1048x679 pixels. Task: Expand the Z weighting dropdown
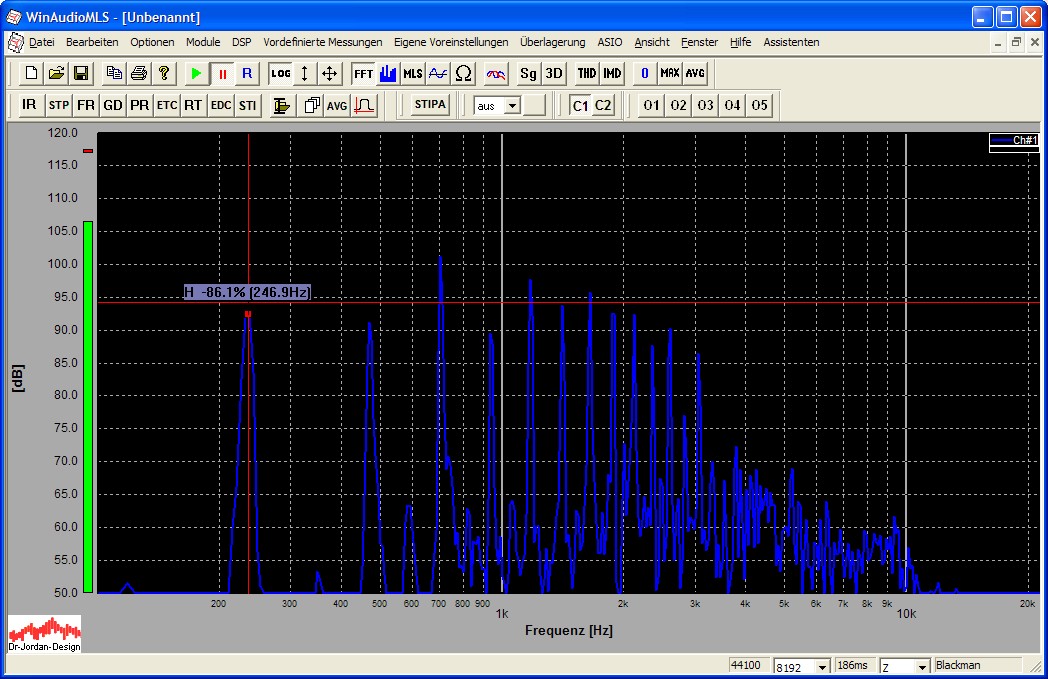coord(922,667)
